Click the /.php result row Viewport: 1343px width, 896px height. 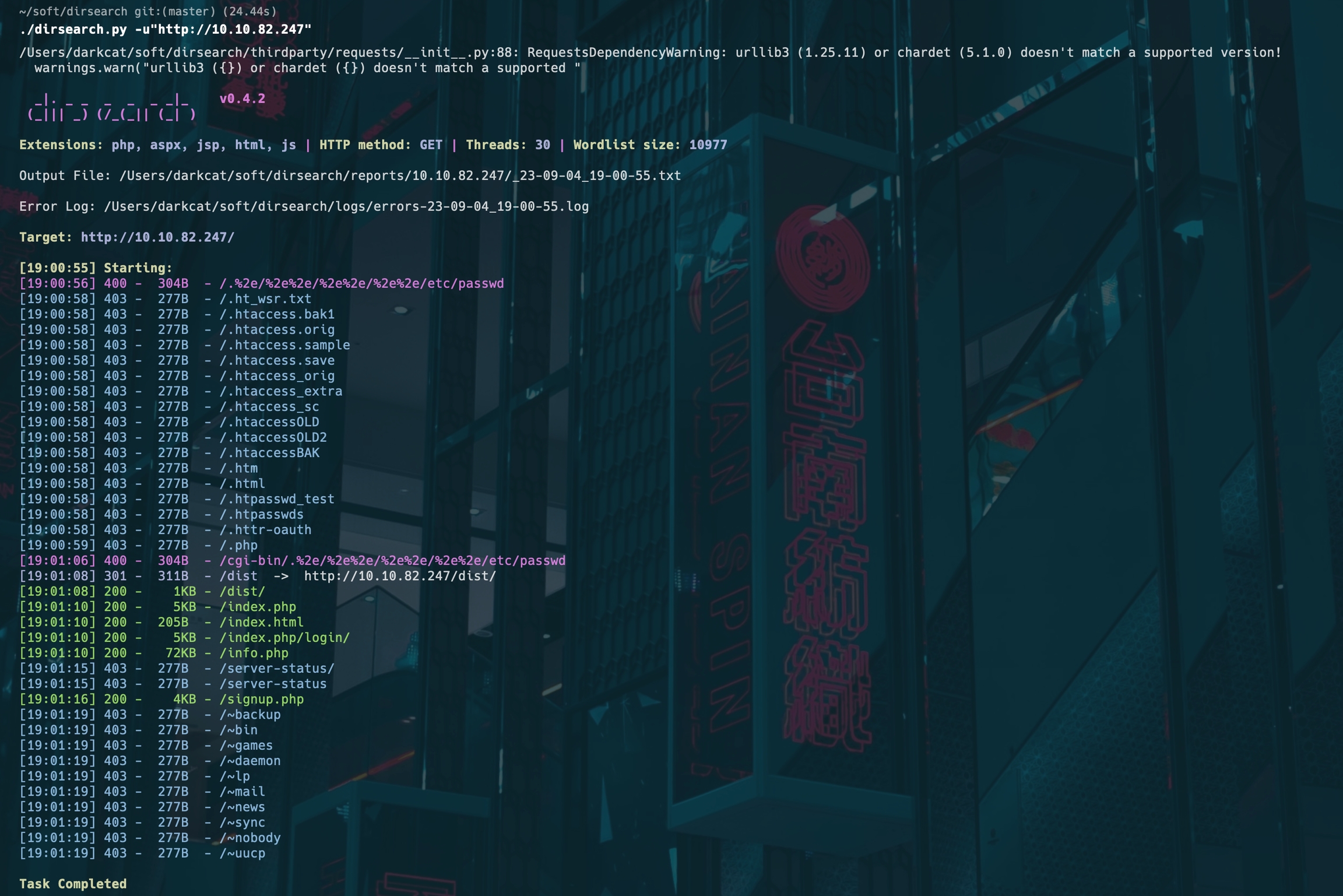[139, 546]
